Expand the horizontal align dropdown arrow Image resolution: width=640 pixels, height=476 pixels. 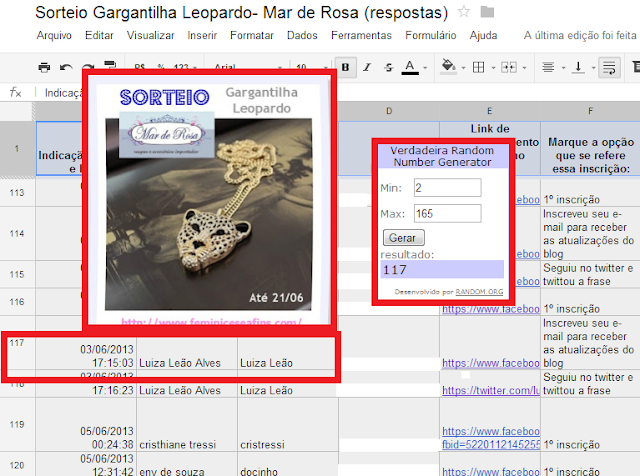tap(563, 68)
